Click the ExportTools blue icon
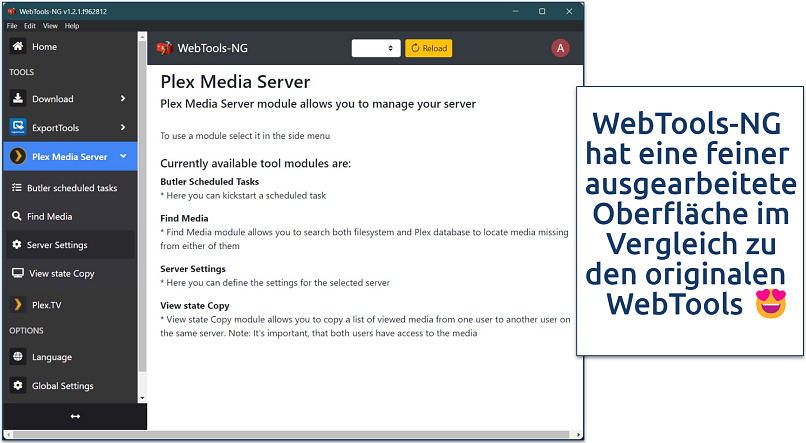The width and height of the screenshot is (806, 443). coord(18,128)
